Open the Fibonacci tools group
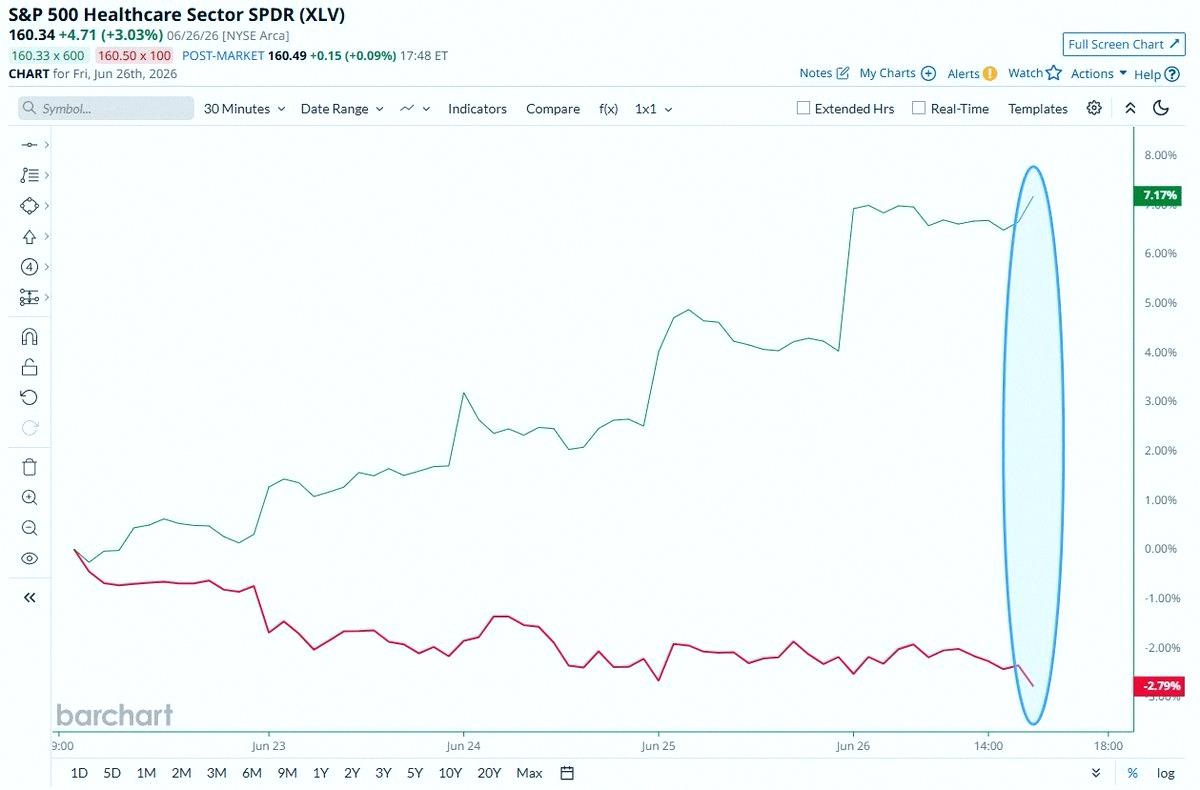The width and height of the screenshot is (1200, 790). [x=29, y=175]
